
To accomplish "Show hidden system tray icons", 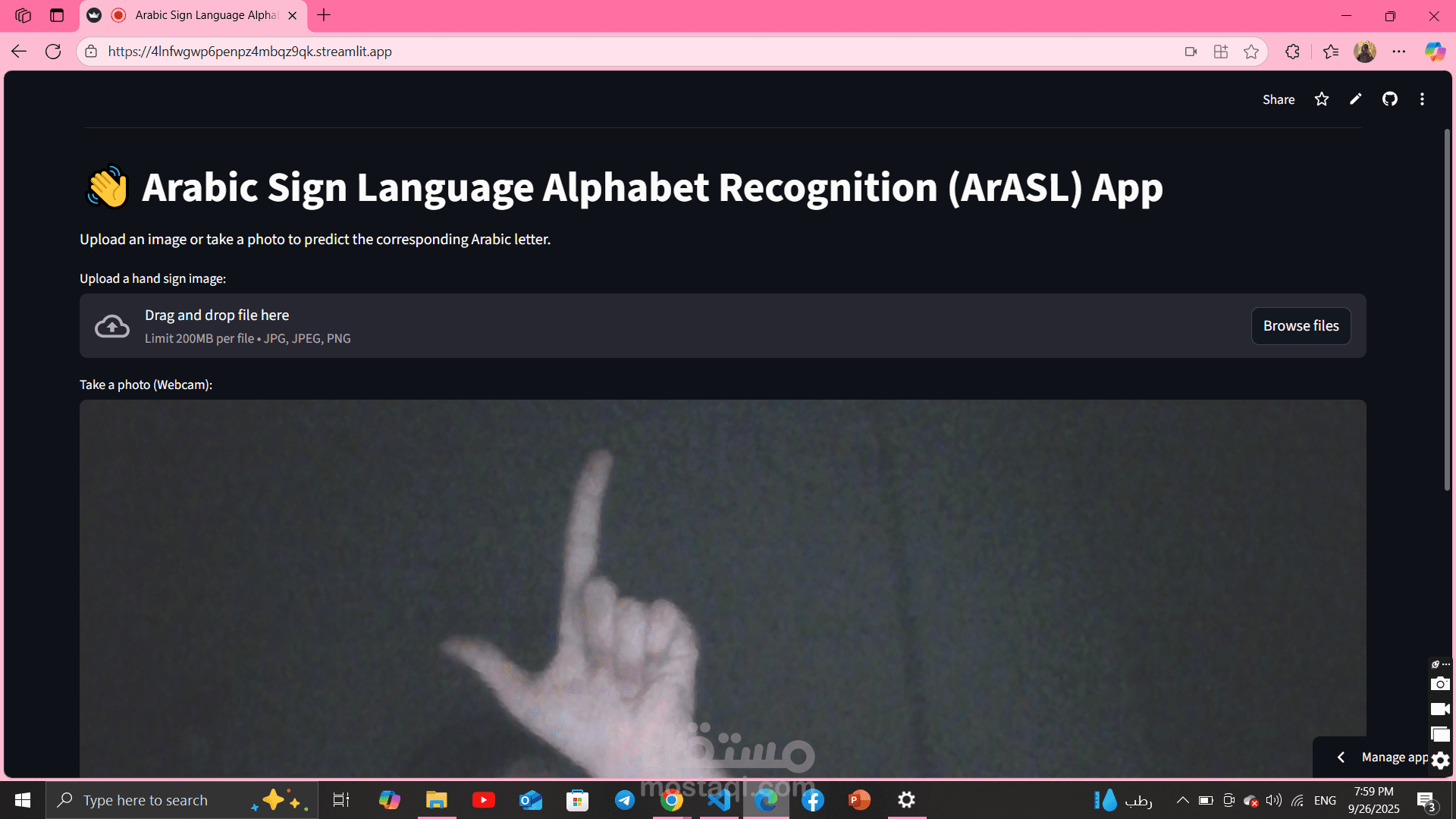I will point(1182,800).
